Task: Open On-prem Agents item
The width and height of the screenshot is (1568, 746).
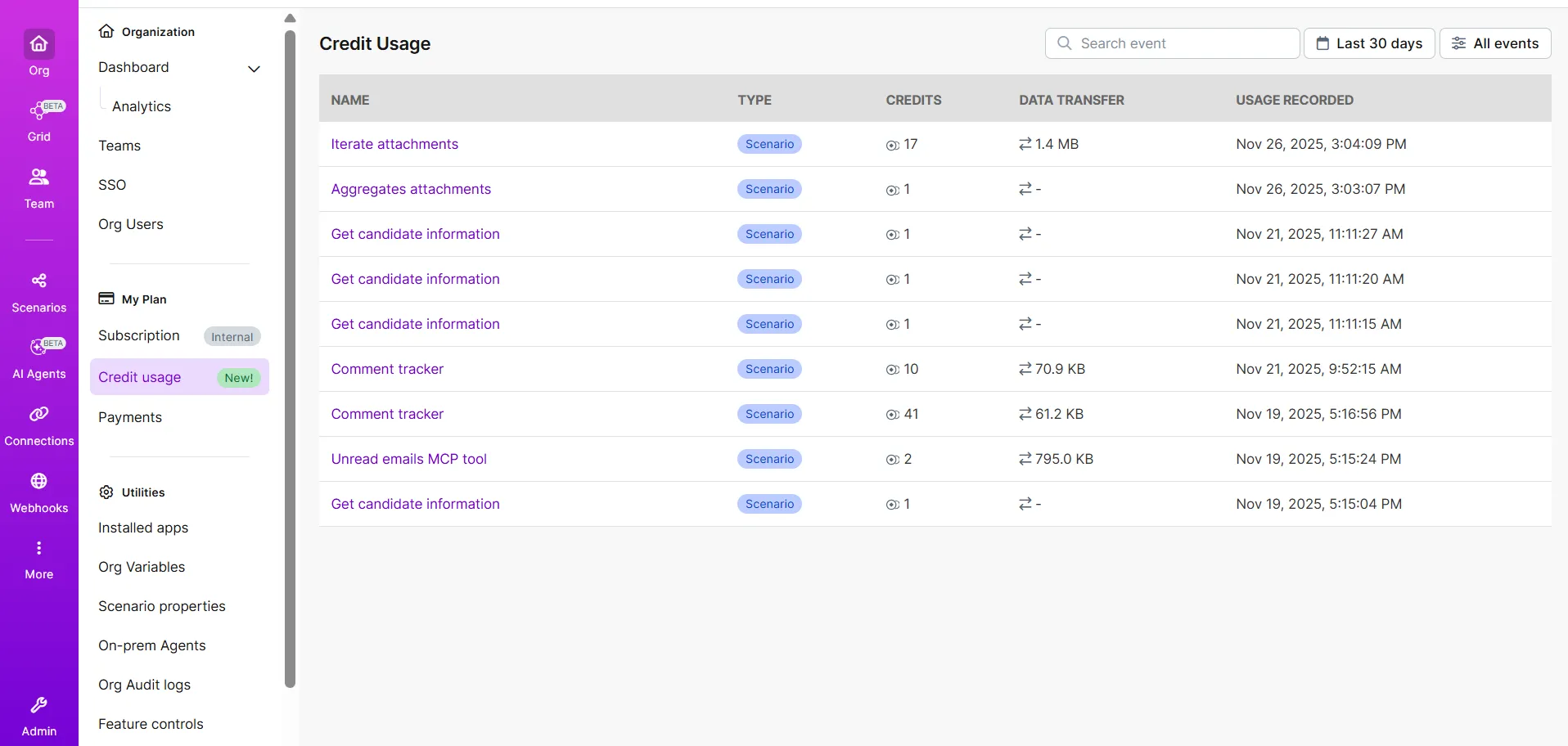Action: coord(152,645)
